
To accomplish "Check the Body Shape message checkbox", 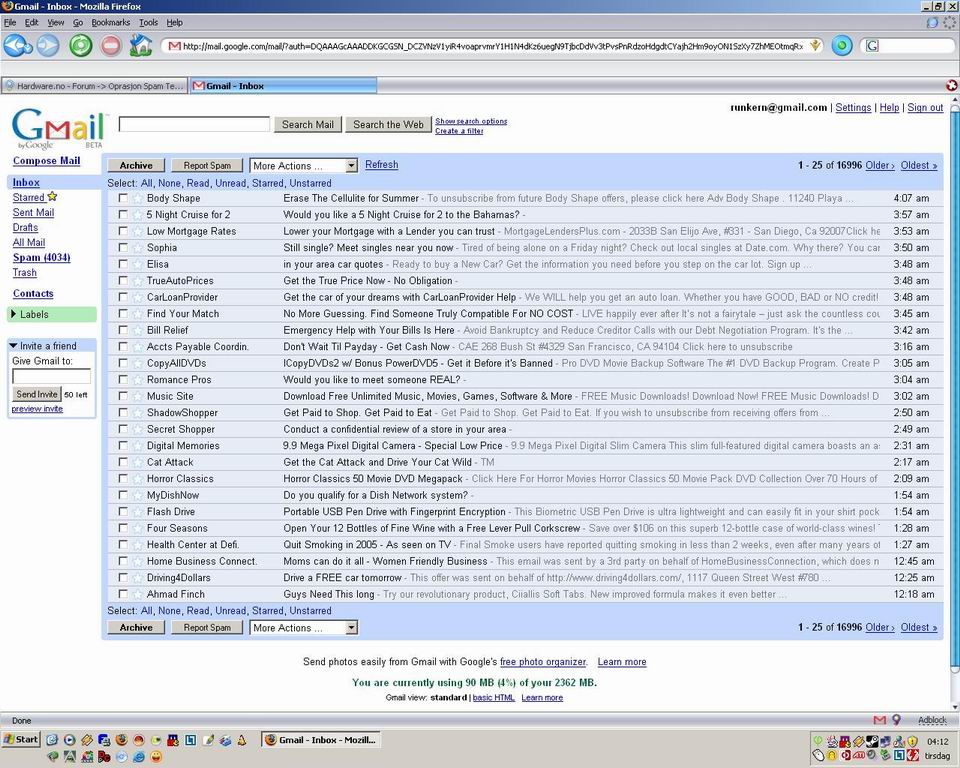I will point(123,198).
